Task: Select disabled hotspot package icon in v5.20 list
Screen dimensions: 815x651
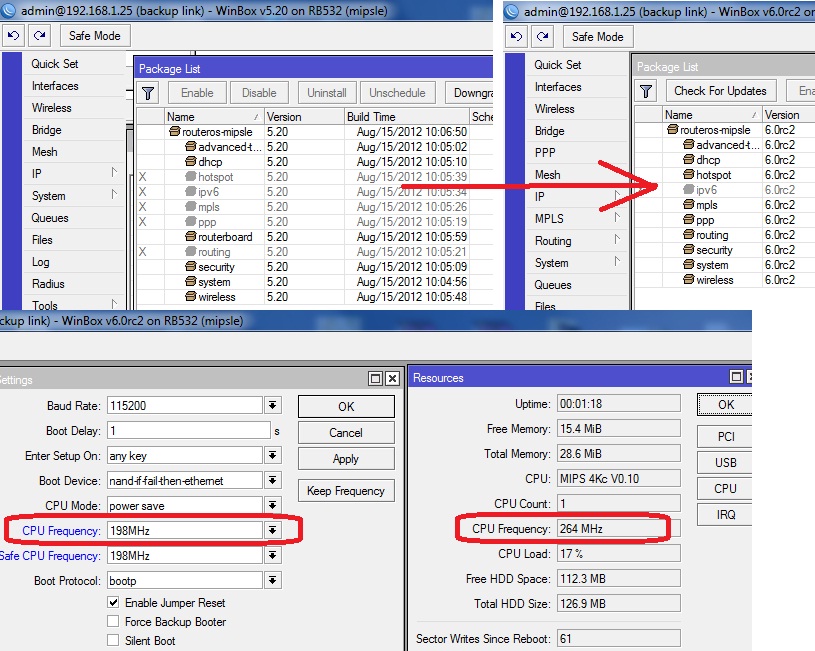Action: pyautogui.click(x=191, y=177)
